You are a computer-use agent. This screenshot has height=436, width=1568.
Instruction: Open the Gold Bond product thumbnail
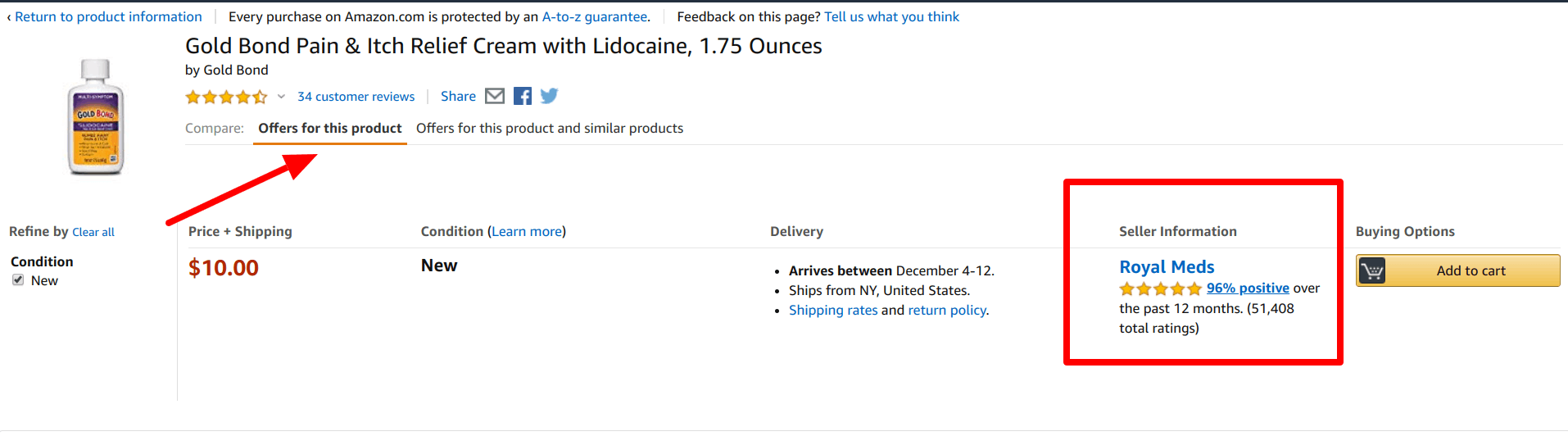click(x=95, y=116)
